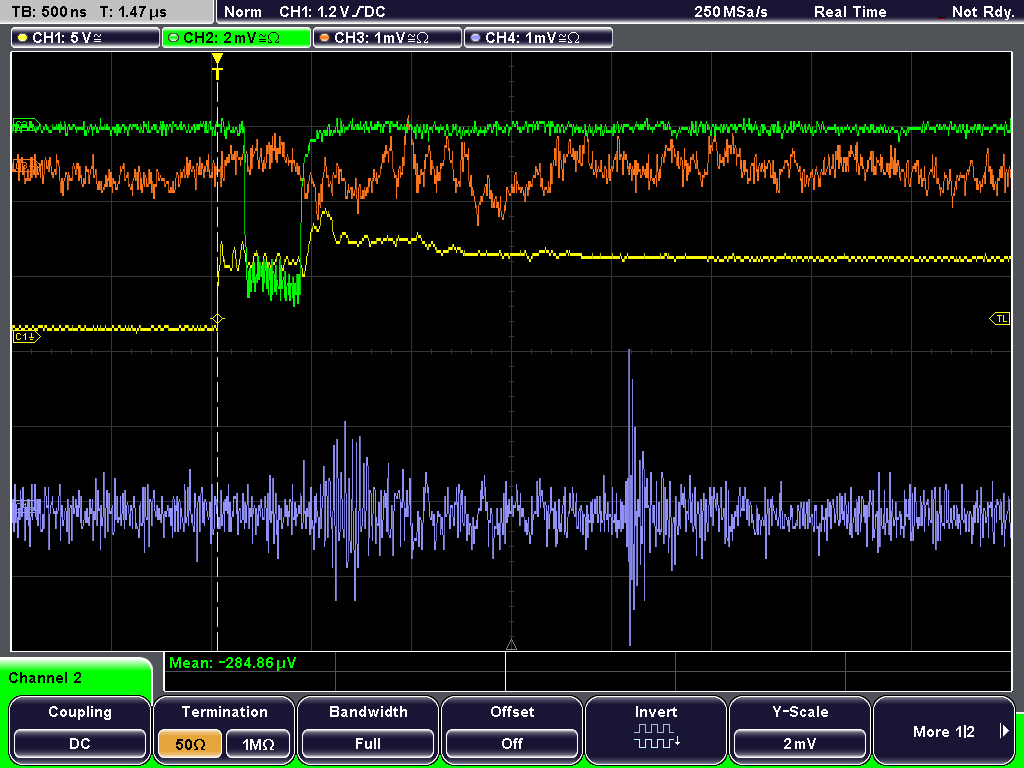Open the Bandwidth Full setting
Image resolution: width=1024 pixels, height=768 pixels.
pos(368,729)
